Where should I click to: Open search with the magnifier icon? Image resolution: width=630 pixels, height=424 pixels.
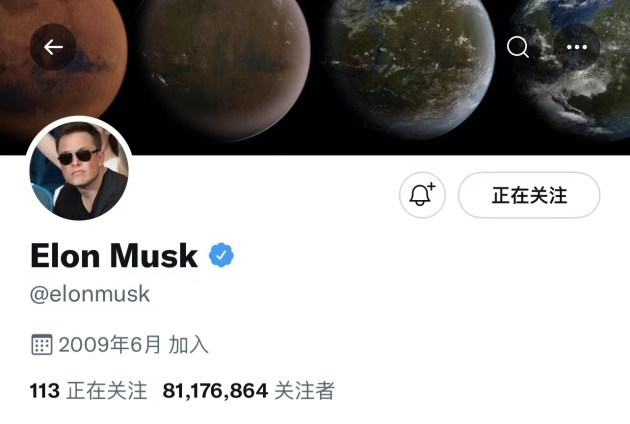click(518, 47)
